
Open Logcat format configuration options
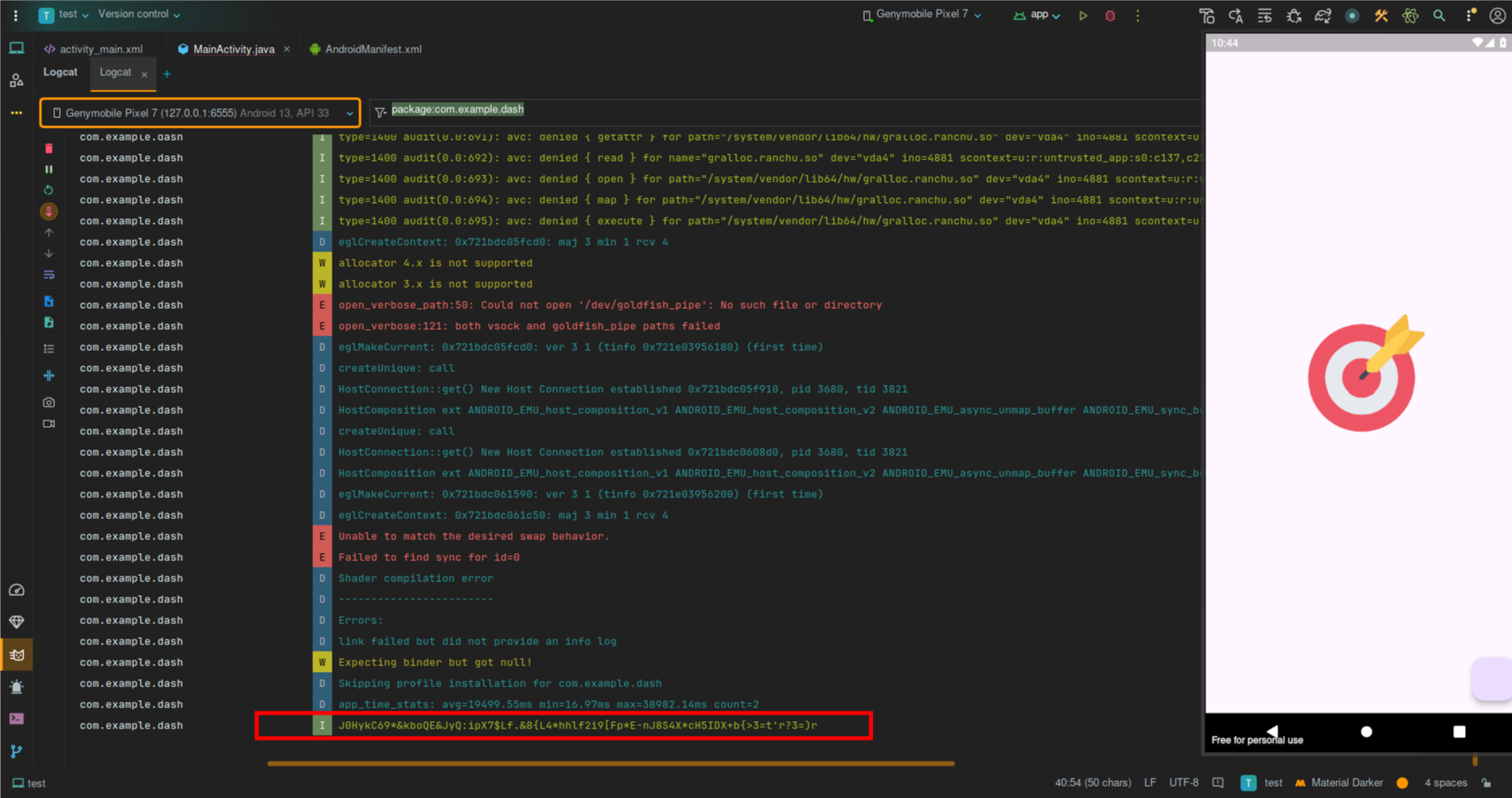tap(49, 348)
